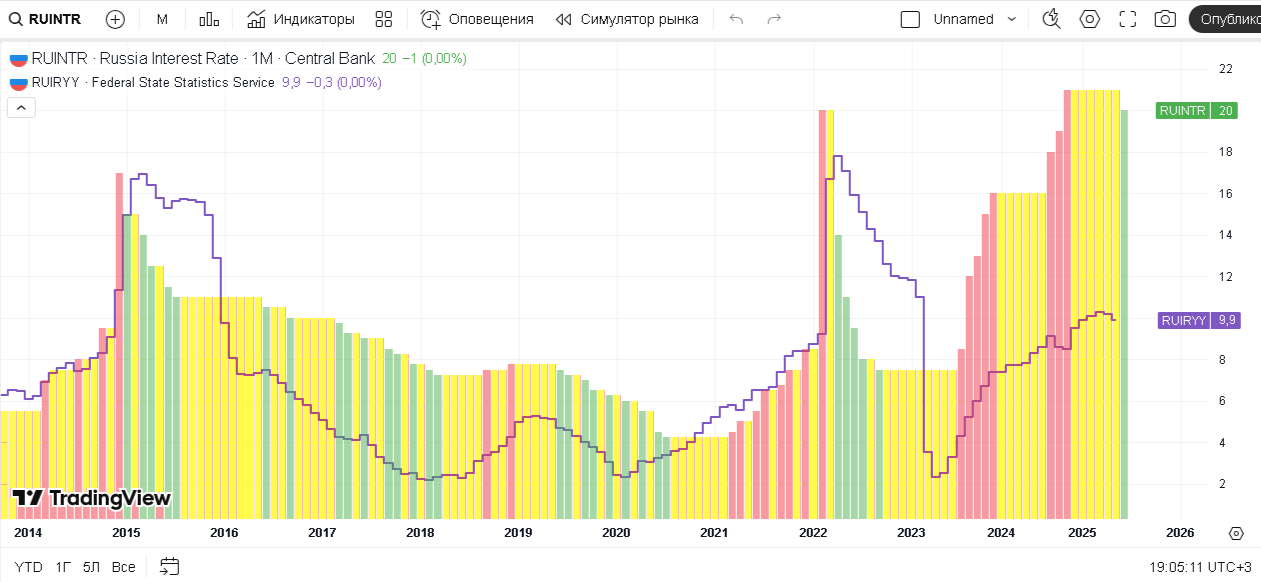This screenshot has height=582, width=1261.
Task: Open the M timeframe interval selector
Action: tap(162, 19)
